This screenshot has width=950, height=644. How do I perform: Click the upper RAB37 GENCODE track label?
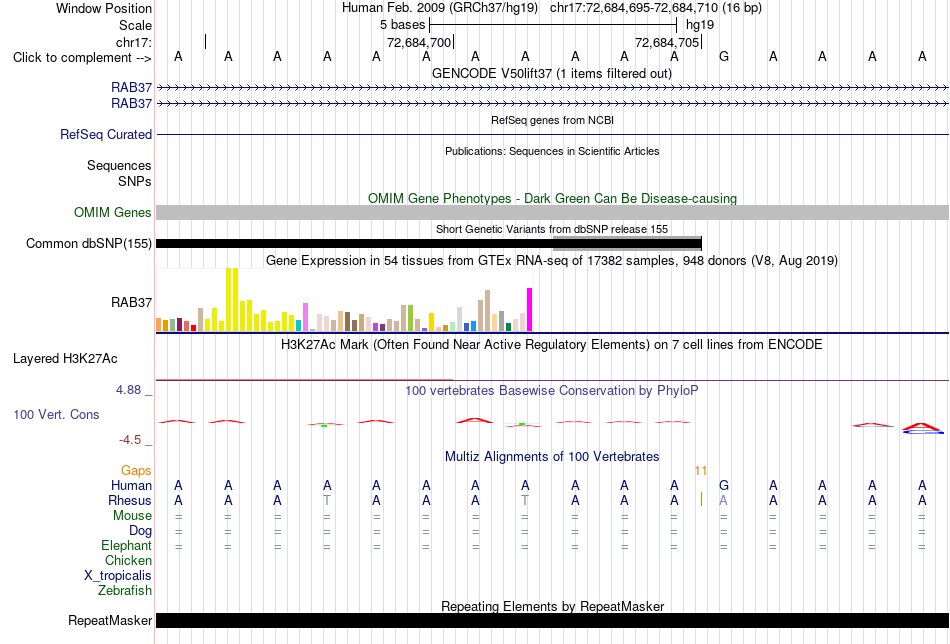coord(131,88)
